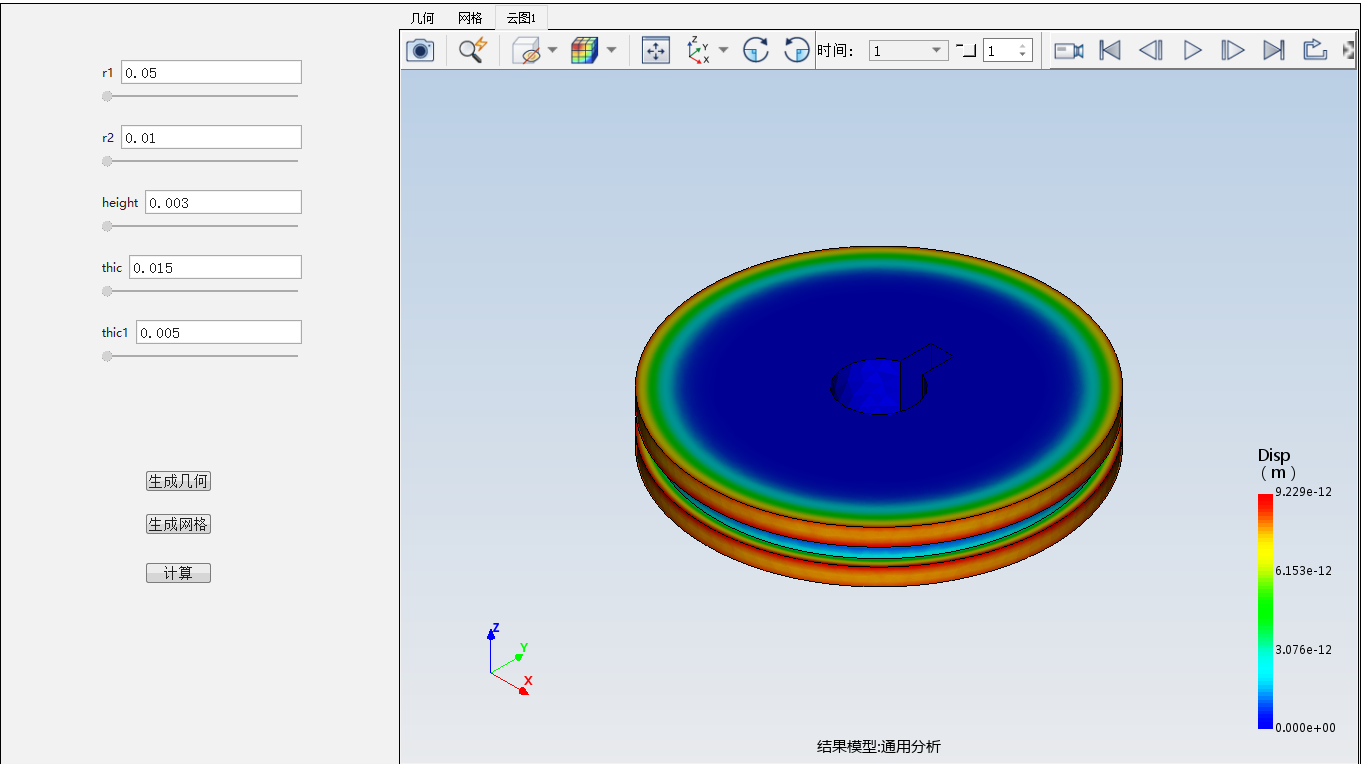Click the rotate clockwise icon
The height and width of the screenshot is (764, 1361).
[x=756, y=50]
